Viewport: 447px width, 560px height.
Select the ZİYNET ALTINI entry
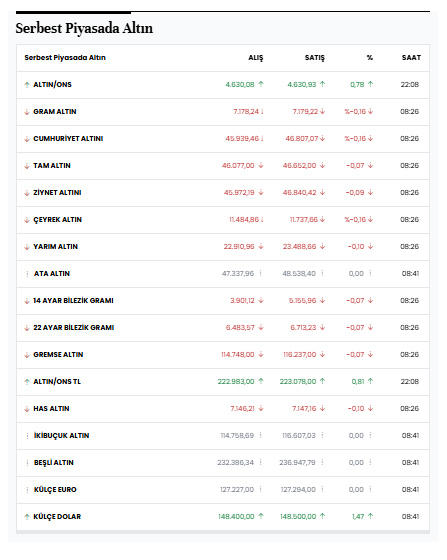click(x=57, y=192)
